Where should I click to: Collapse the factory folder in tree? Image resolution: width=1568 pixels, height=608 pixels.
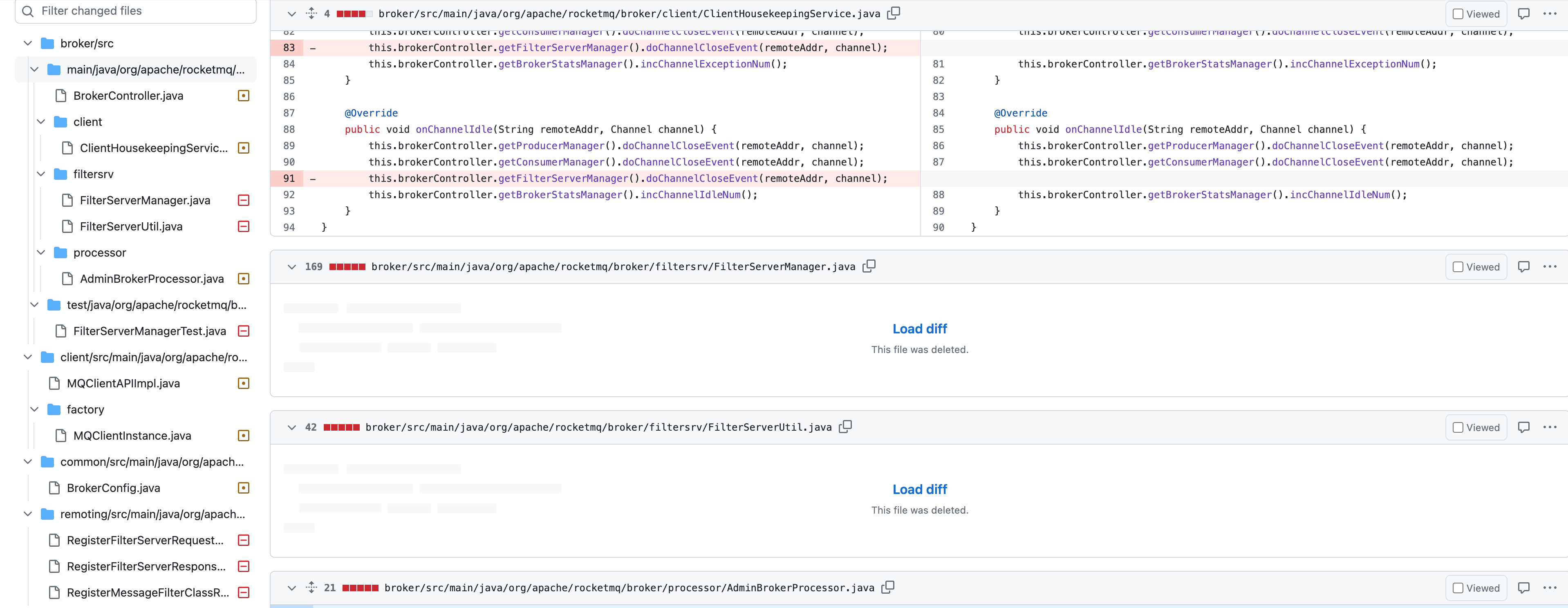34,409
